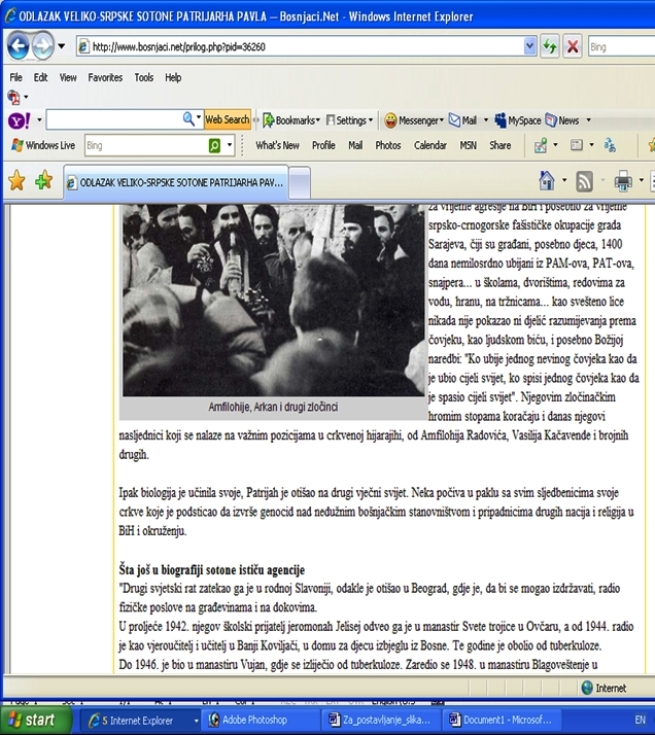Click What's New in Windows Live toolbar

[x=277, y=145]
